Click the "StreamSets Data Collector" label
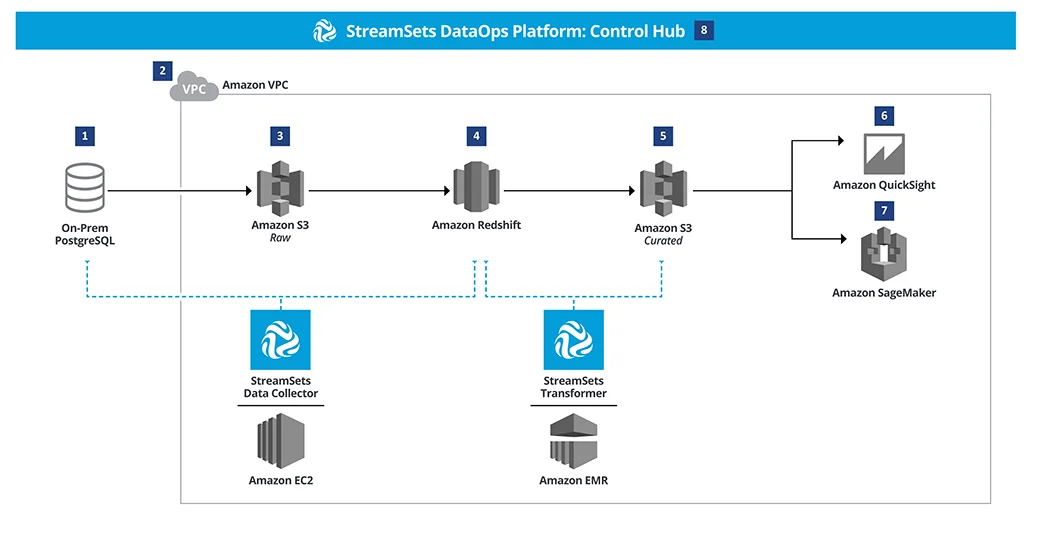 coord(281,387)
